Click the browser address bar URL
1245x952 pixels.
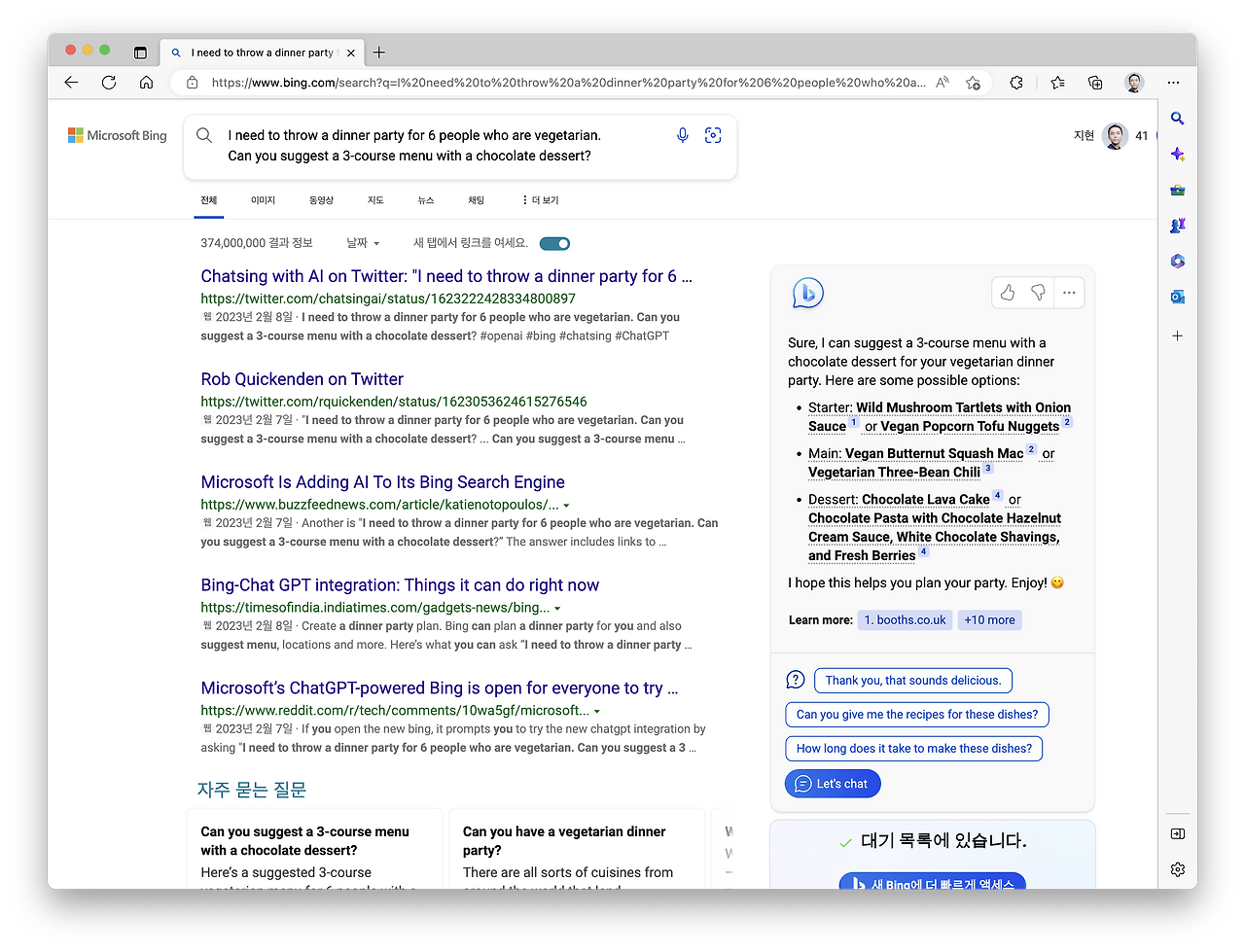569,83
